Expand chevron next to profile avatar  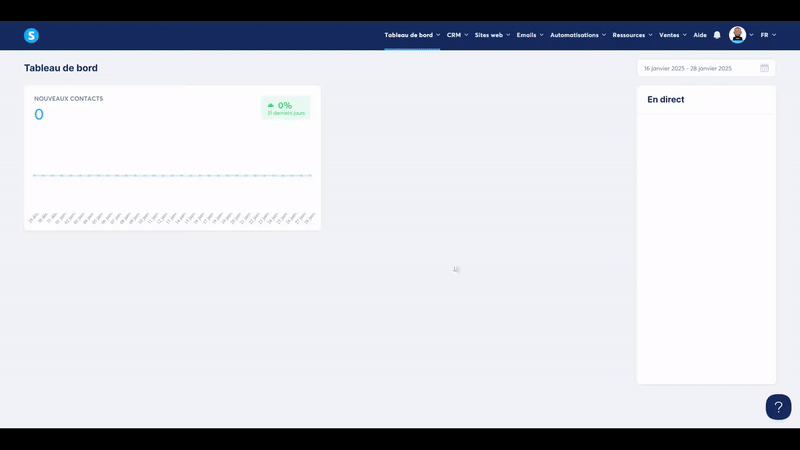click(751, 35)
